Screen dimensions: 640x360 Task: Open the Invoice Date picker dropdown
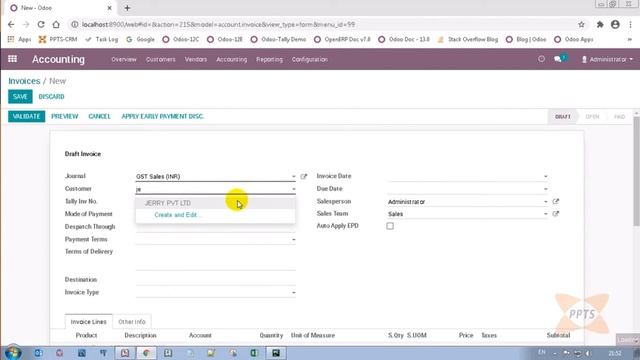(545, 176)
